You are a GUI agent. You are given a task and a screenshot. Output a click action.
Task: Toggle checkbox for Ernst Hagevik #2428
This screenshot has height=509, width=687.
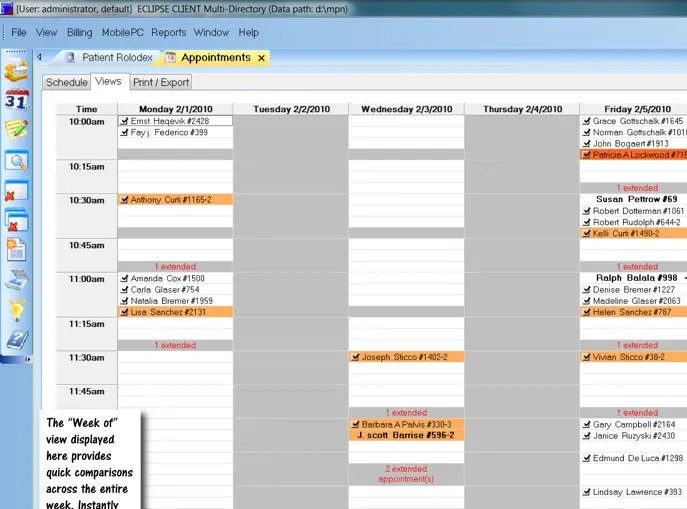click(x=124, y=121)
